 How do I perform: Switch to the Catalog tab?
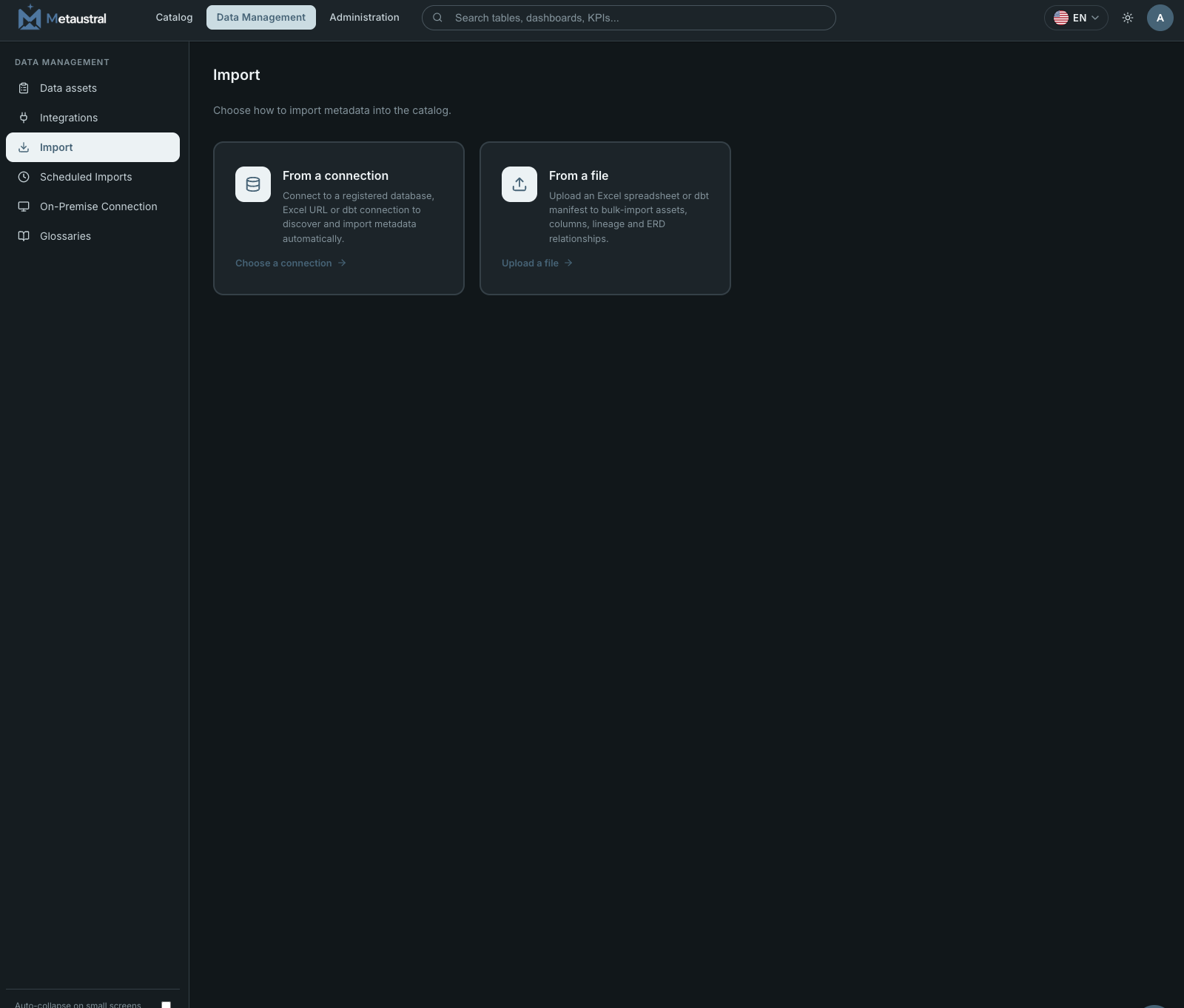pos(174,17)
